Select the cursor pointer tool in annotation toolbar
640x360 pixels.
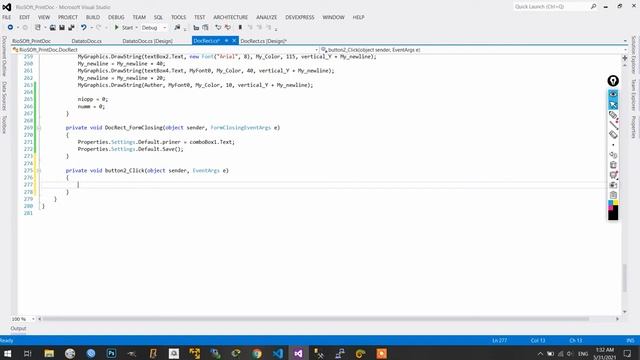point(613,105)
